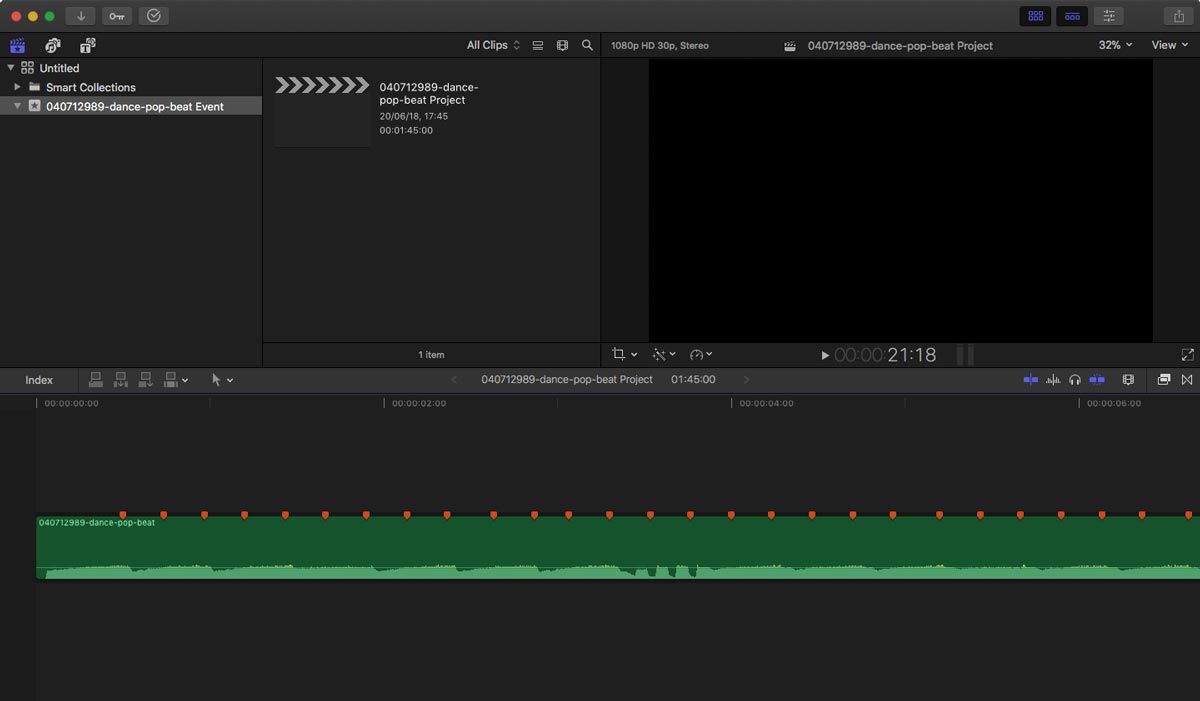The height and width of the screenshot is (701, 1200).
Task: Open the Keyword Editor key icon
Action: tap(117, 16)
